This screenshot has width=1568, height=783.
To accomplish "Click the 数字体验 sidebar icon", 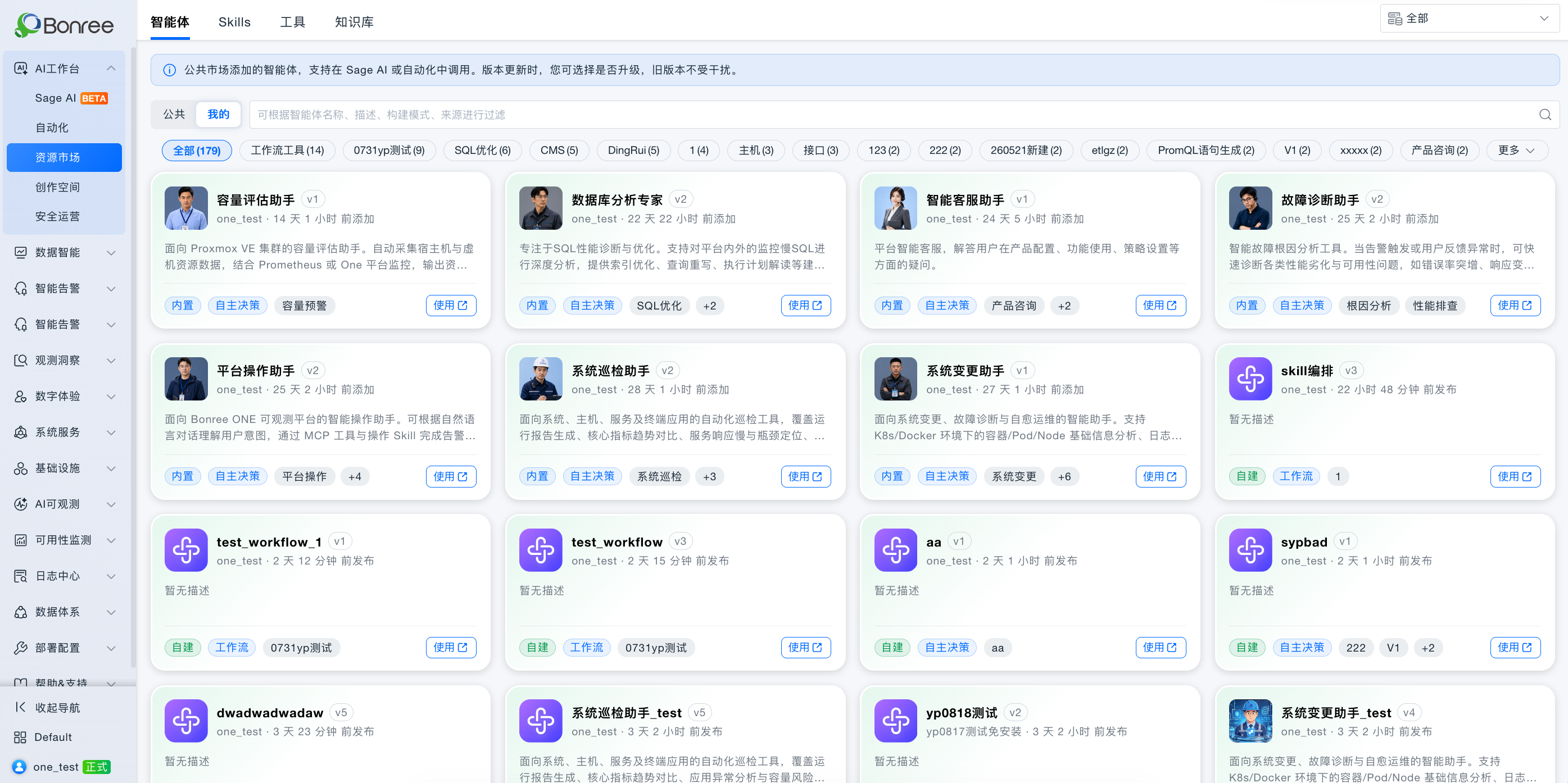I will click(x=21, y=396).
